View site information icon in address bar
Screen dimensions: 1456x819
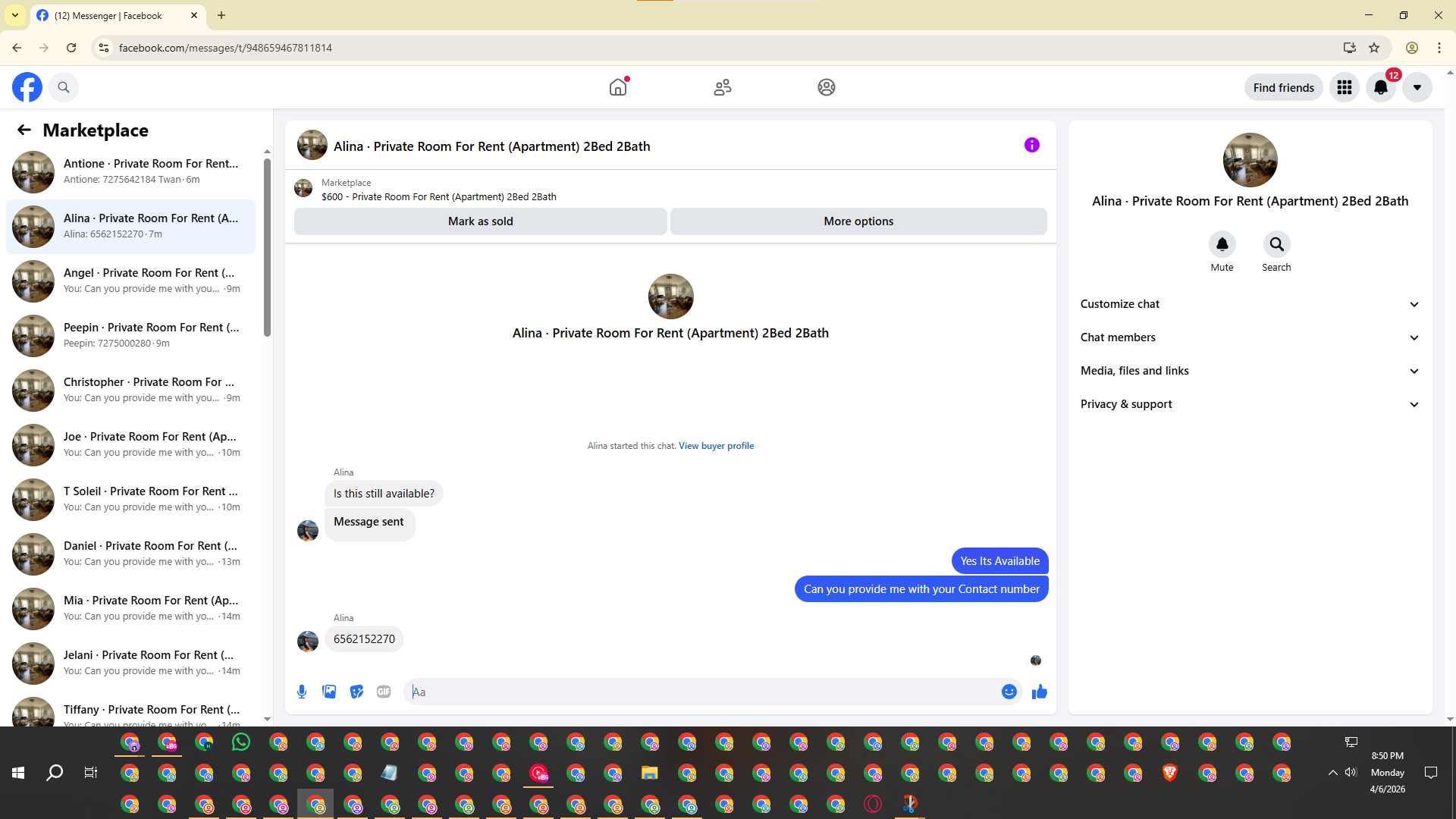104,48
